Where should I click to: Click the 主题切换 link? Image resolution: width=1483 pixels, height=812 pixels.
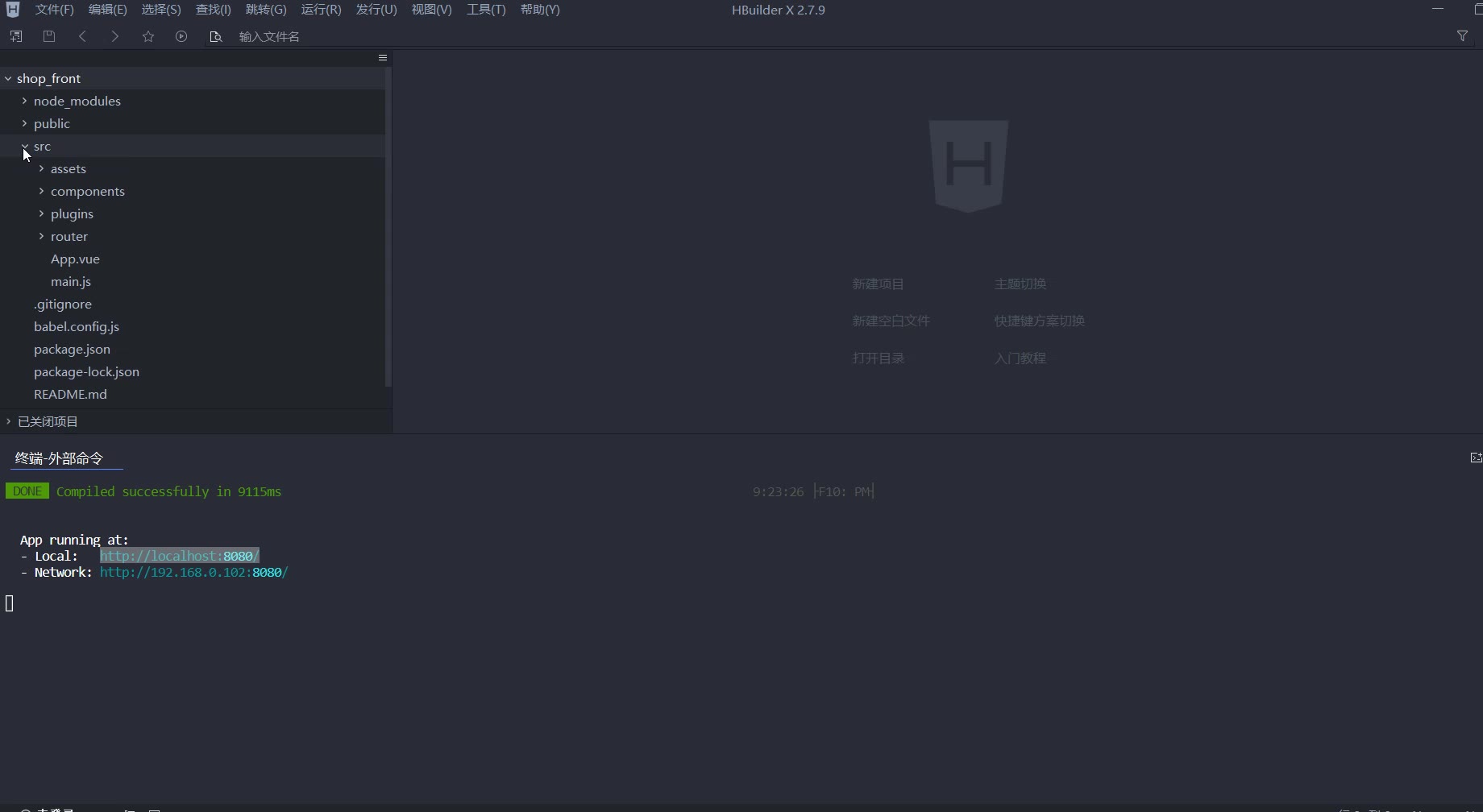pos(1020,284)
